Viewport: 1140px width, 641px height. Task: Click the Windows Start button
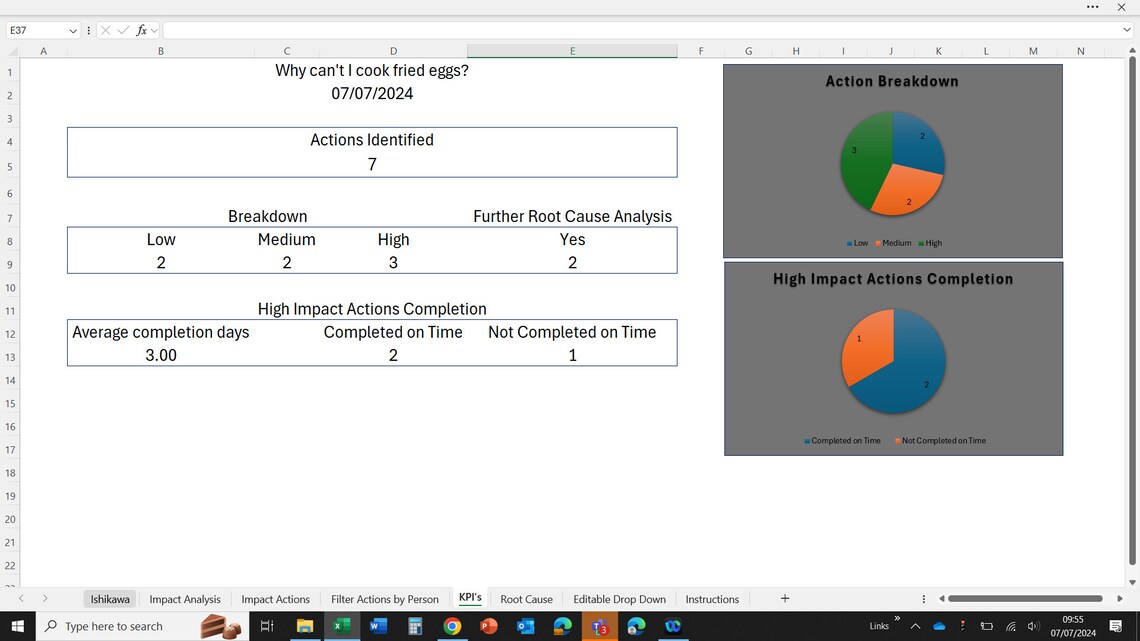(x=19, y=627)
